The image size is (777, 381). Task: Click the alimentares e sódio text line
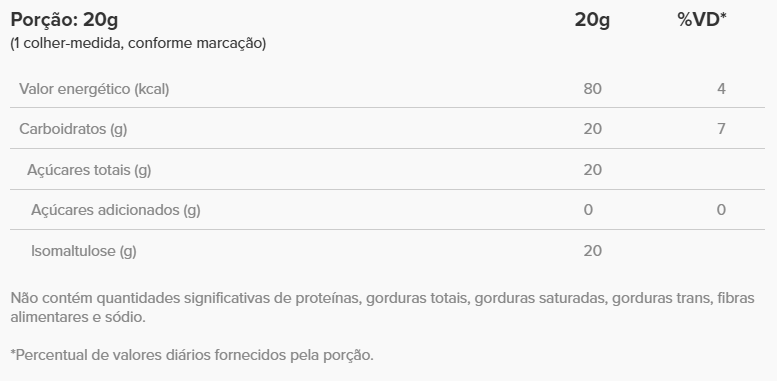click(x=78, y=317)
